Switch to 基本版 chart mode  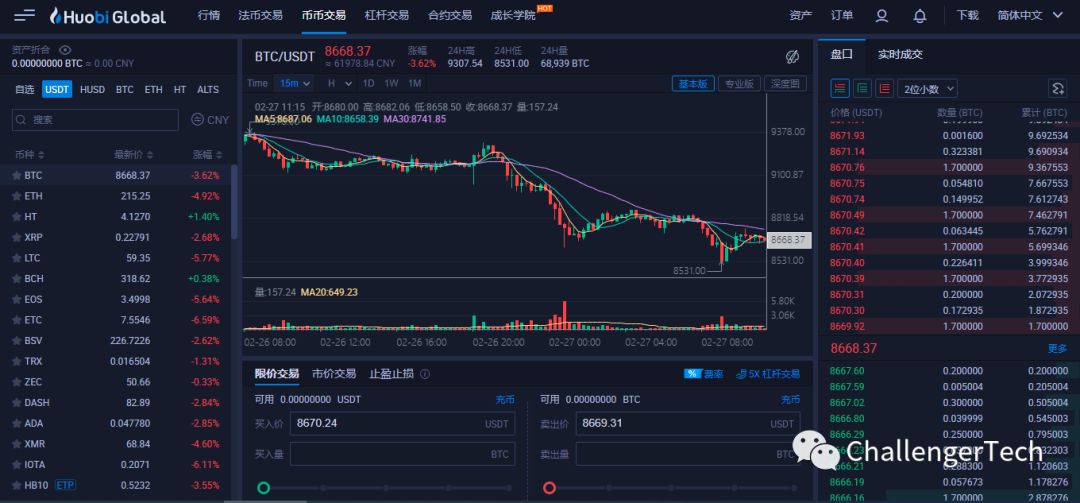point(693,83)
